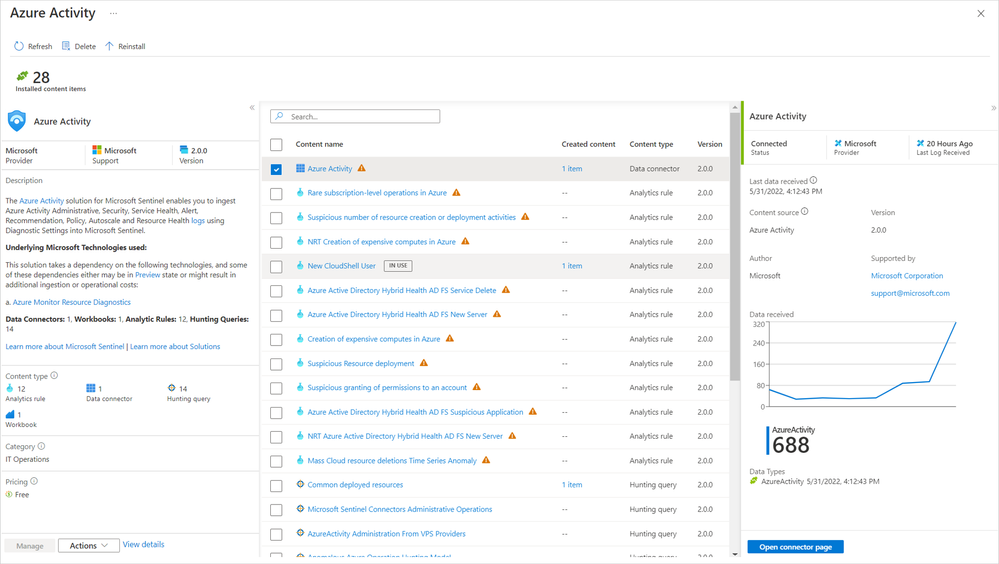Check the Suspicious Resource deployment checkbox

(276, 364)
